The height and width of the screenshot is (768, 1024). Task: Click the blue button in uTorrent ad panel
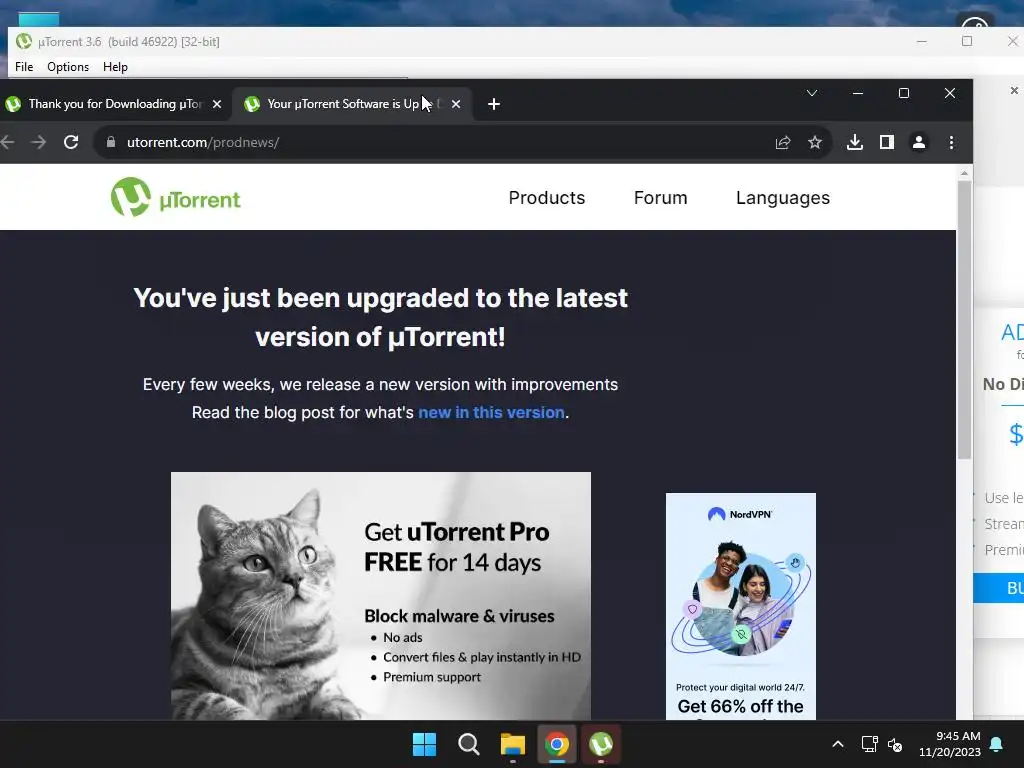pyautogui.click(x=999, y=588)
